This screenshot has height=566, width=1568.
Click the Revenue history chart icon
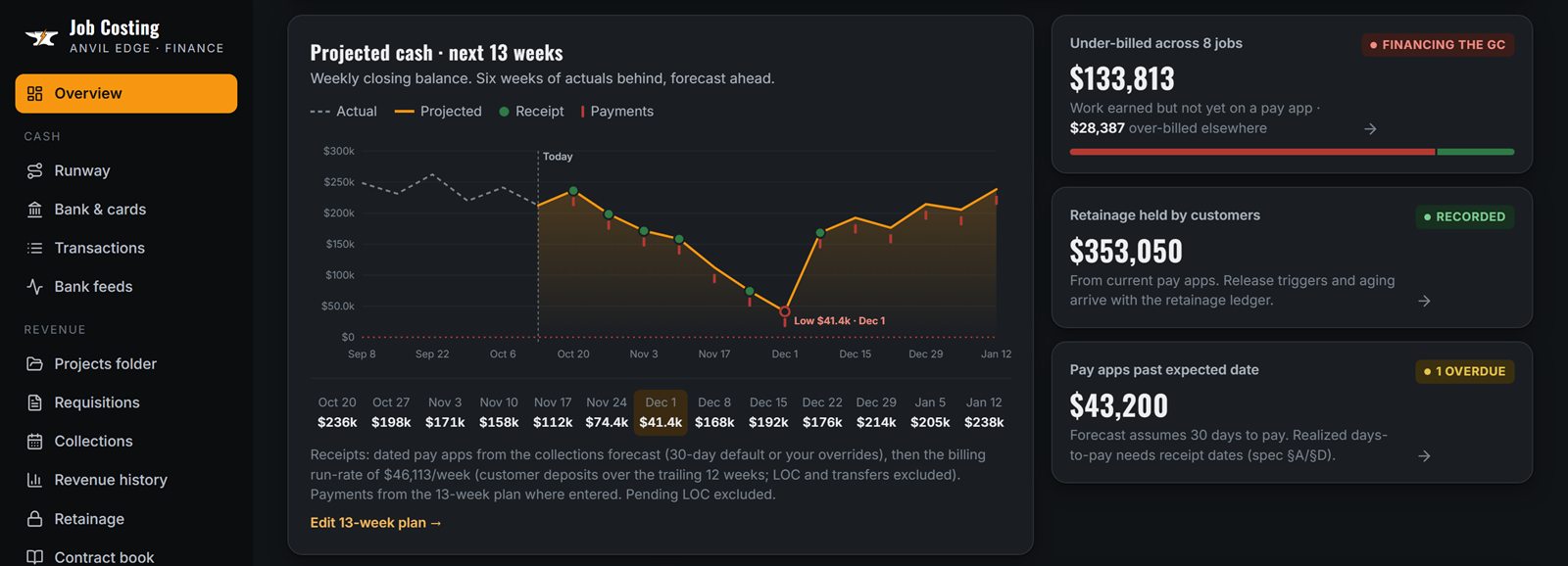click(35, 480)
